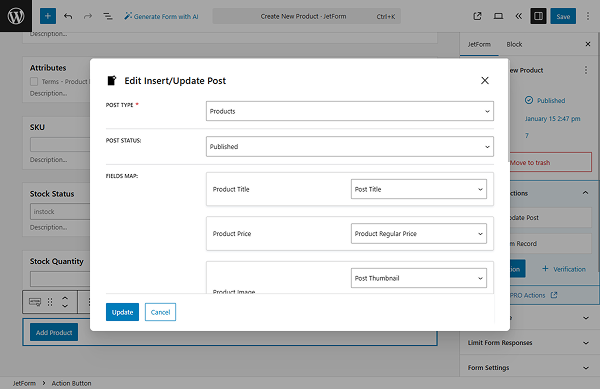Click the Add Product submit button
600x389 pixels.
tap(54, 332)
